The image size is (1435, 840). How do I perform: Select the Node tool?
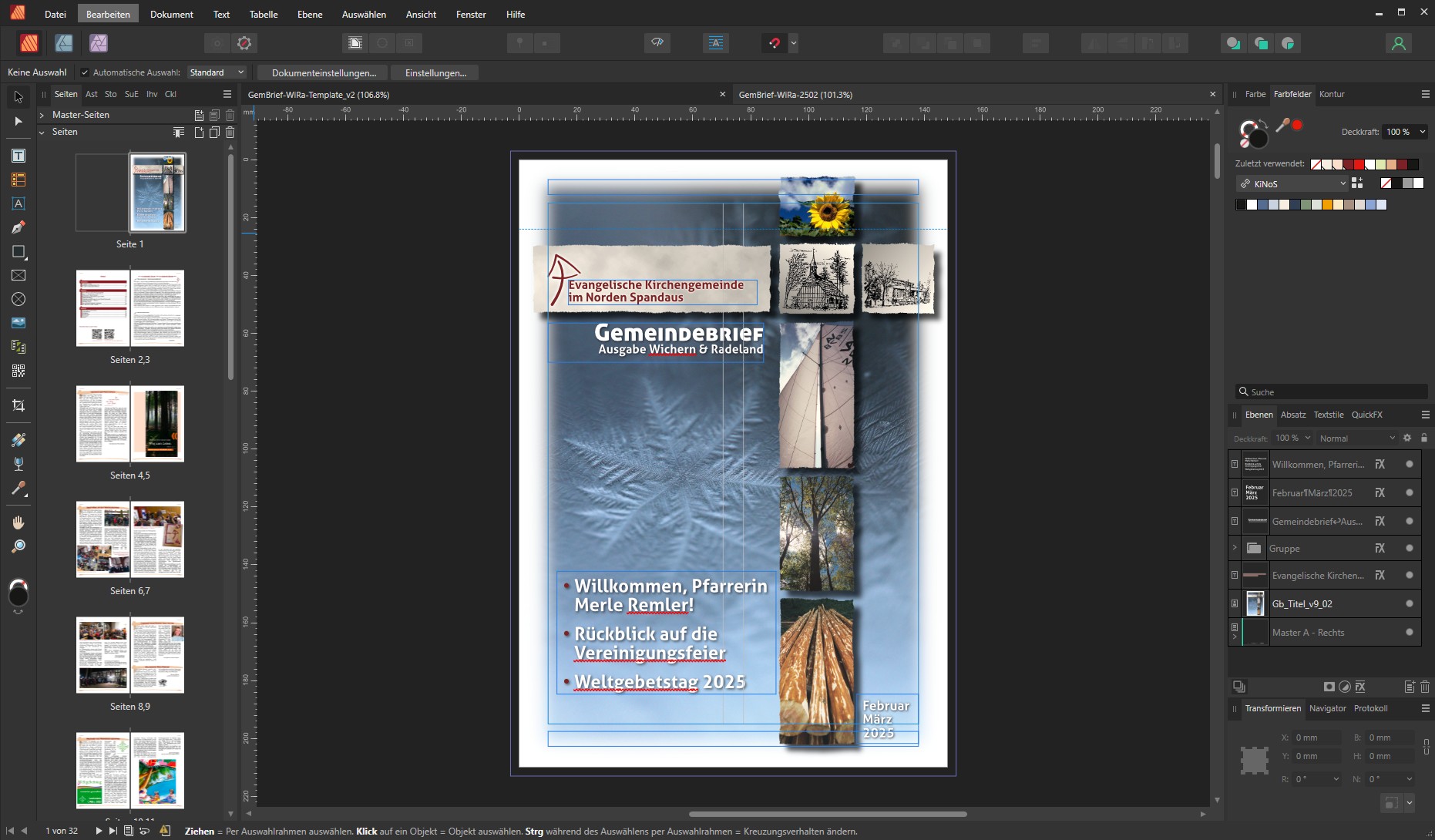click(x=18, y=121)
